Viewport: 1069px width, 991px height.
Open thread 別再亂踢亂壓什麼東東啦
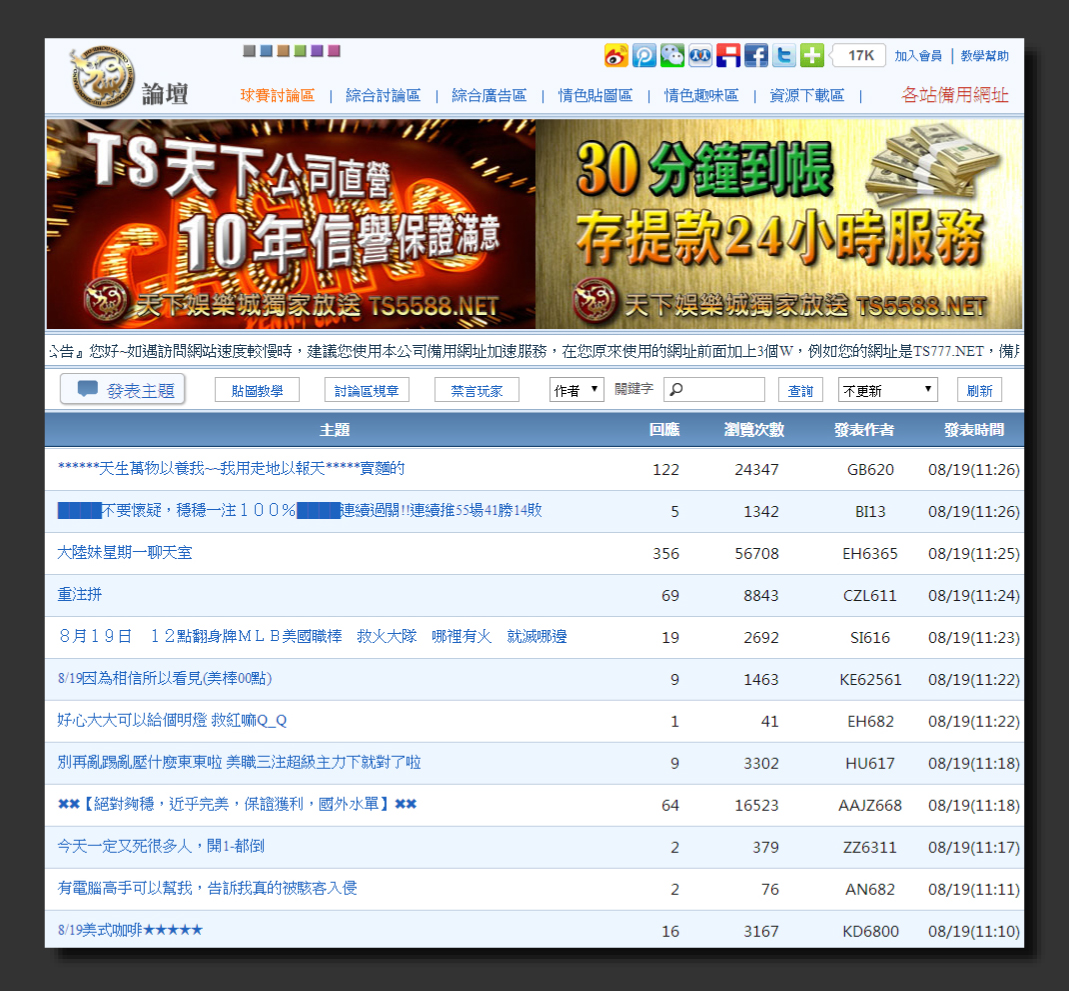click(239, 763)
